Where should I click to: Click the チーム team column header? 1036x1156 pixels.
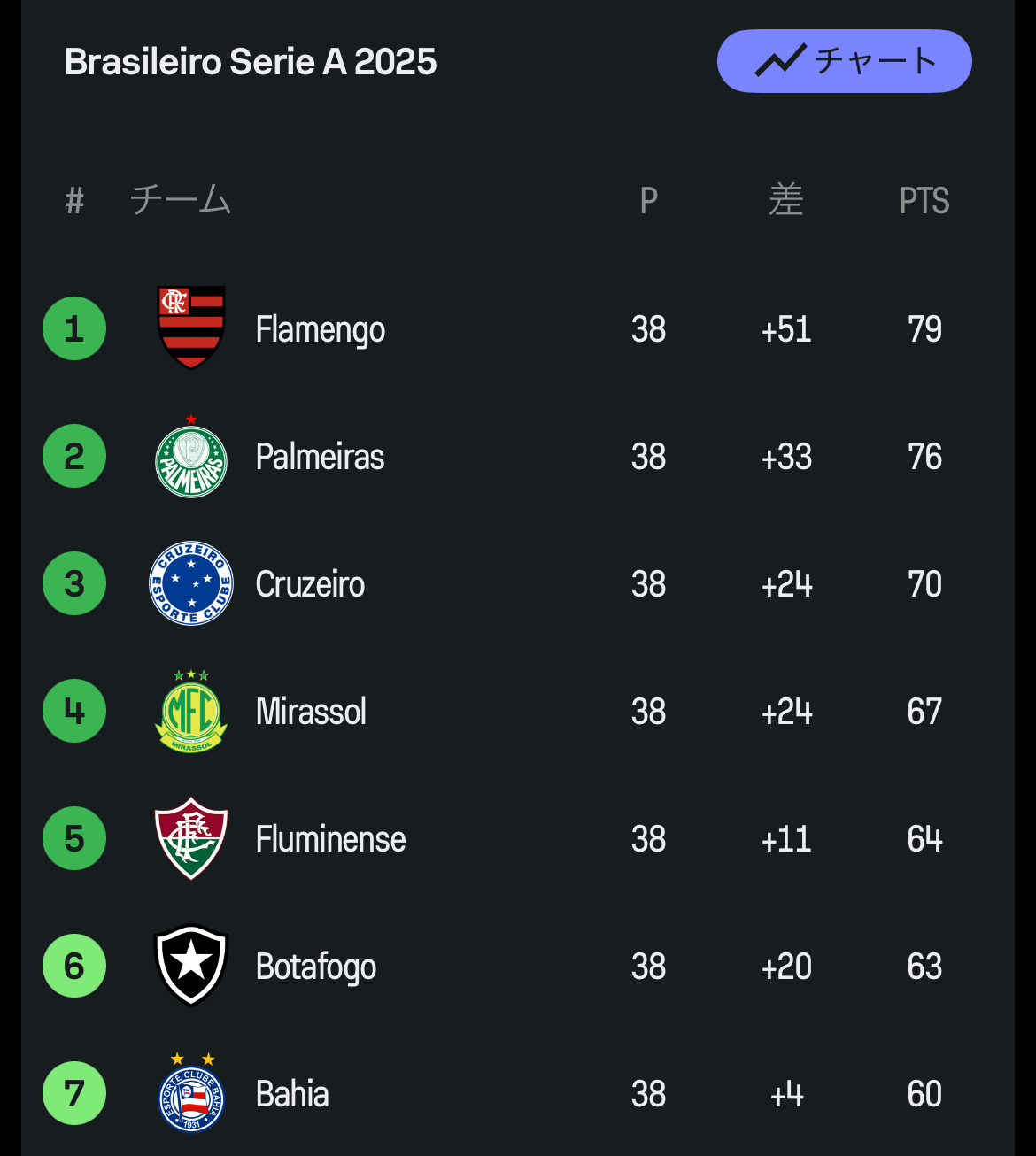[x=181, y=200]
